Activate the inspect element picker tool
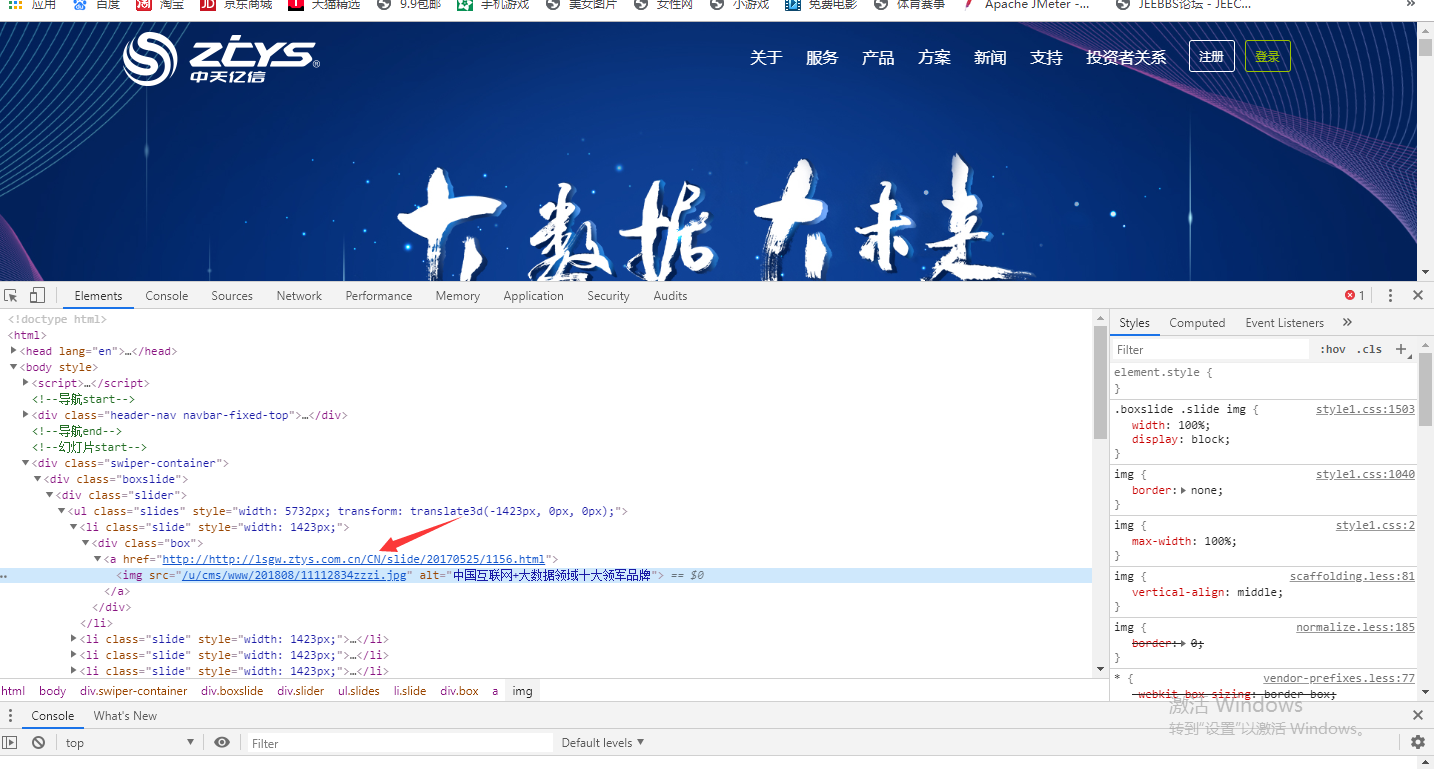The width and height of the screenshot is (1434, 769). pyautogui.click(x=11, y=296)
